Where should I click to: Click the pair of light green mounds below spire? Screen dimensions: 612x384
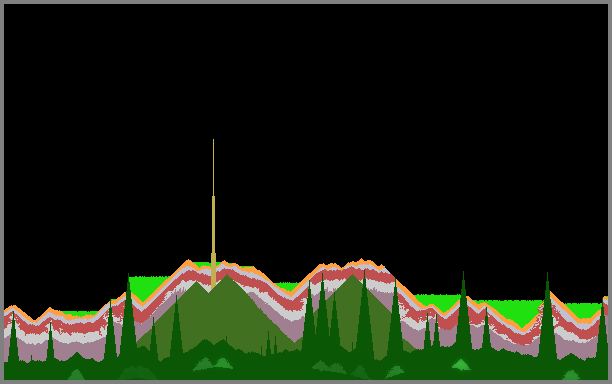coord(213,364)
